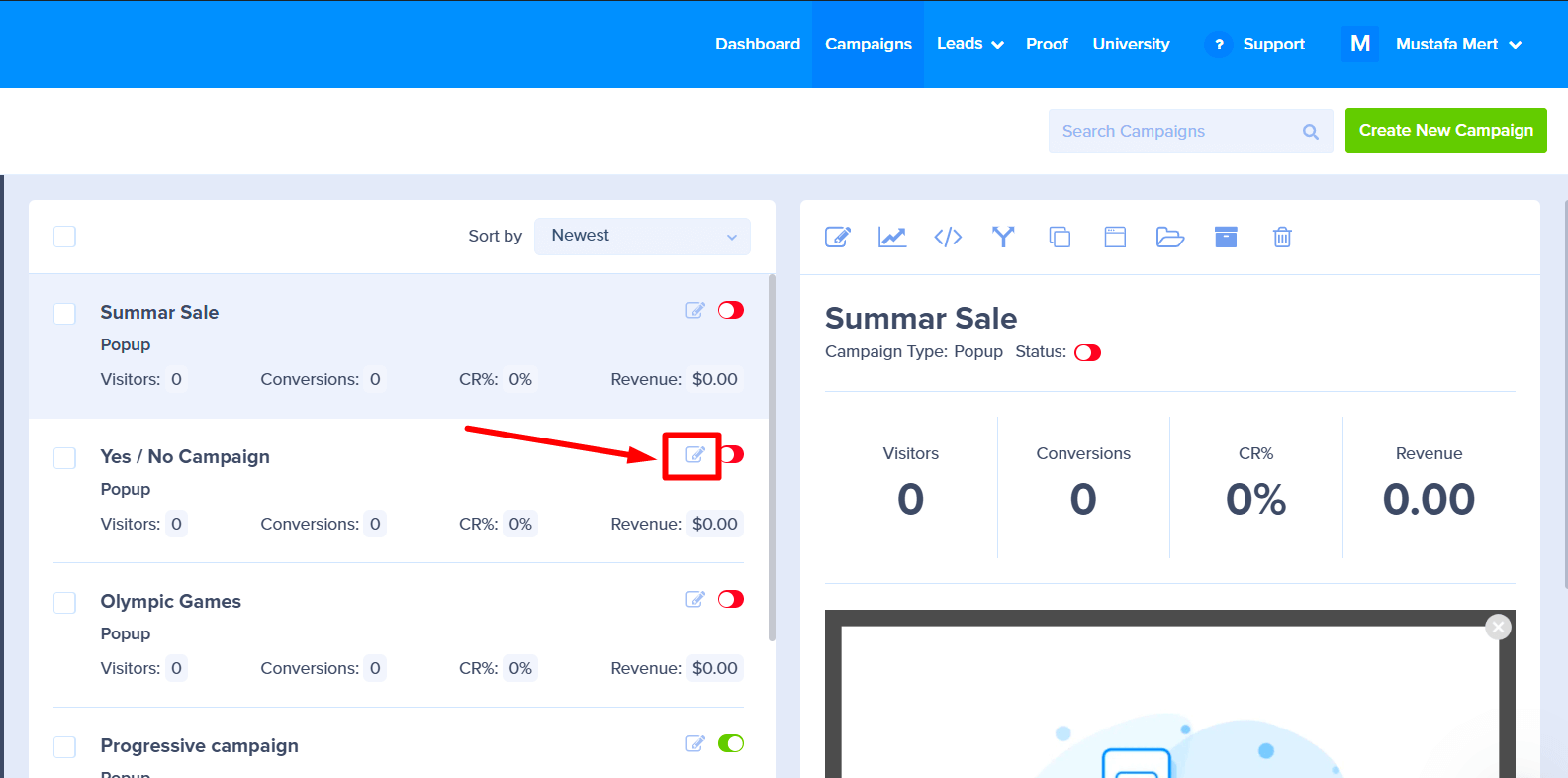Tick the select-all campaigns checkbox

pos(65,237)
